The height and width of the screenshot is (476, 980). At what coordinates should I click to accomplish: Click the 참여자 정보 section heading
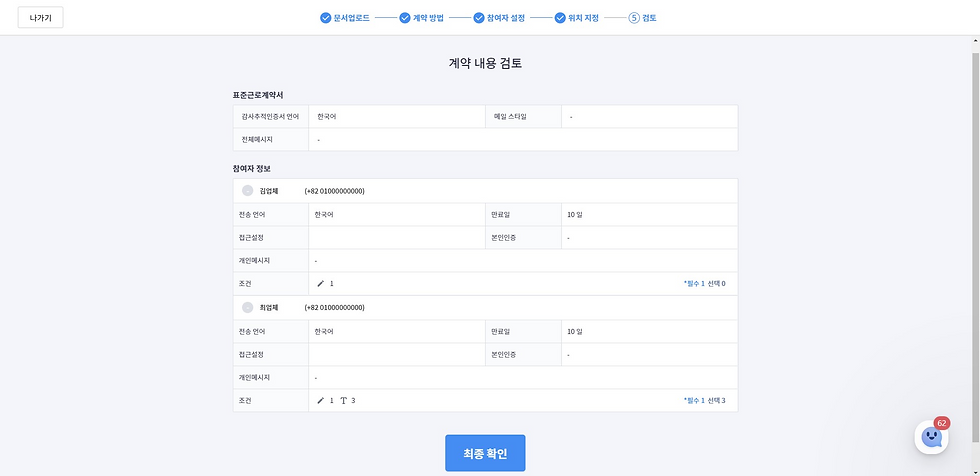tap(251, 169)
